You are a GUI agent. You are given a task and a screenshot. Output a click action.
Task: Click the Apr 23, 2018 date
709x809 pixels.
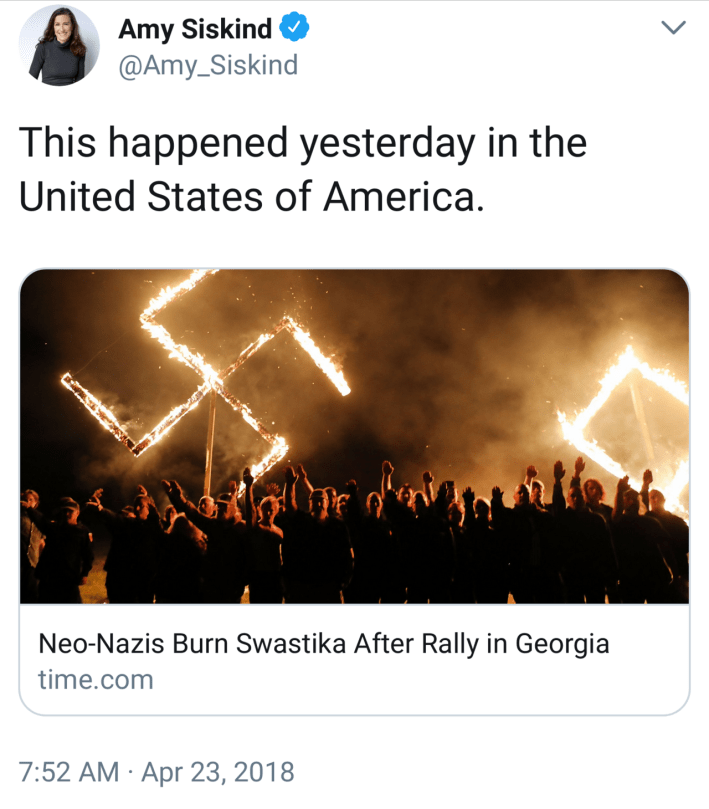coord(218,772)
